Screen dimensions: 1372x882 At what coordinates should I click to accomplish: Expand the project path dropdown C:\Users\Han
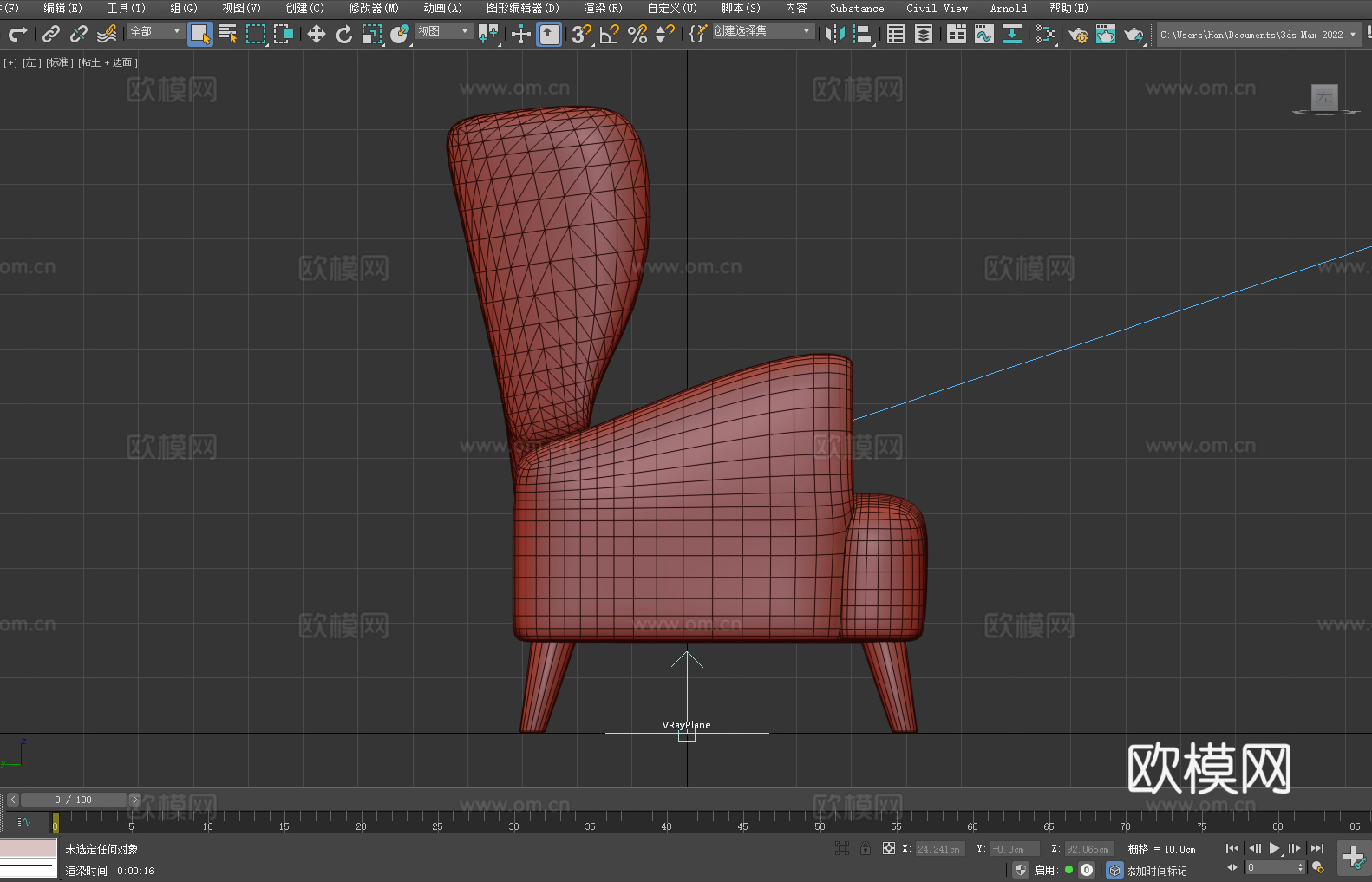click(1257, 35)
